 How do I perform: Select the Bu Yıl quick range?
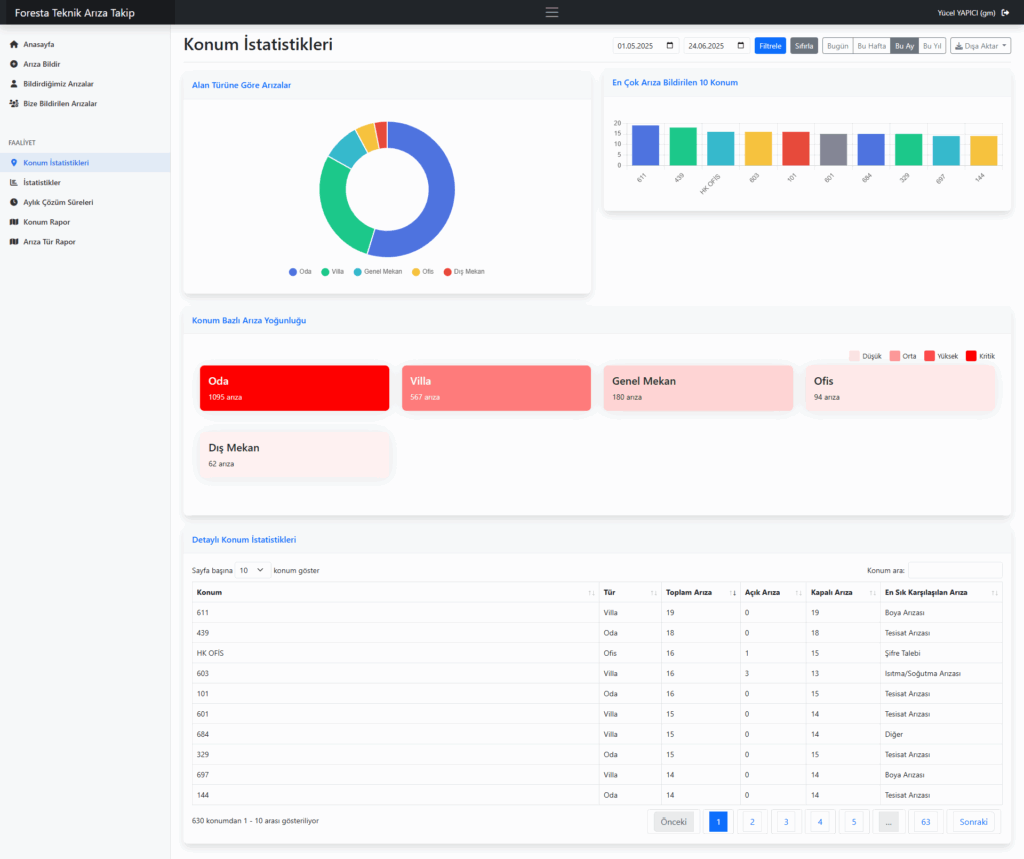pyautogui.click(x=932, y=46)
